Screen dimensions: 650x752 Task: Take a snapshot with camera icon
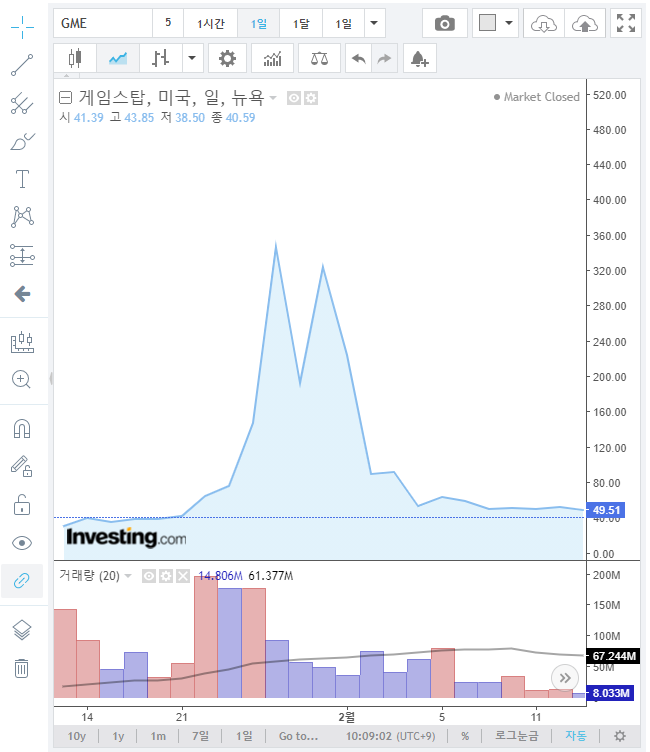coord(445,23)
